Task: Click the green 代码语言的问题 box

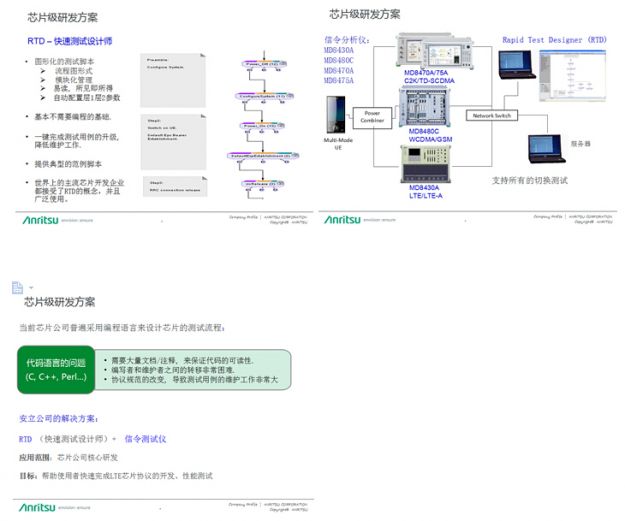Action: (56, 370)
